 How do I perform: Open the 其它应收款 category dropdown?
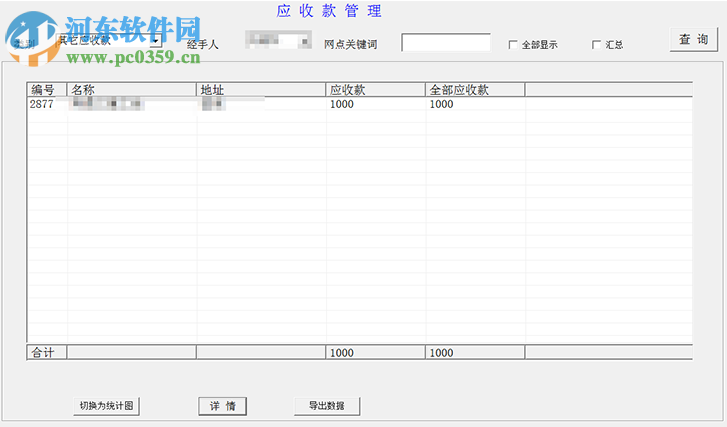pyautogui.click(x=156, y=41)
